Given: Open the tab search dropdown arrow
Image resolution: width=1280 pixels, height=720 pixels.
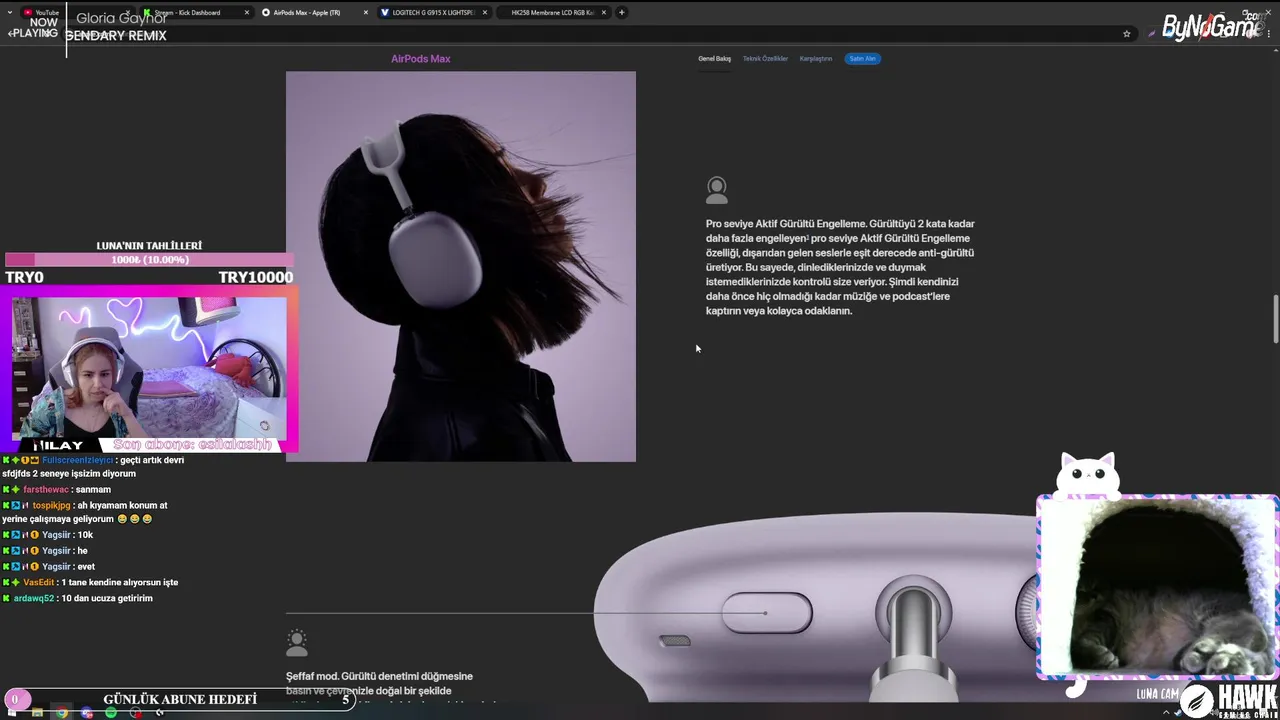Looking at the screenshot, I should pyautogui.click(x=9, y=13).
